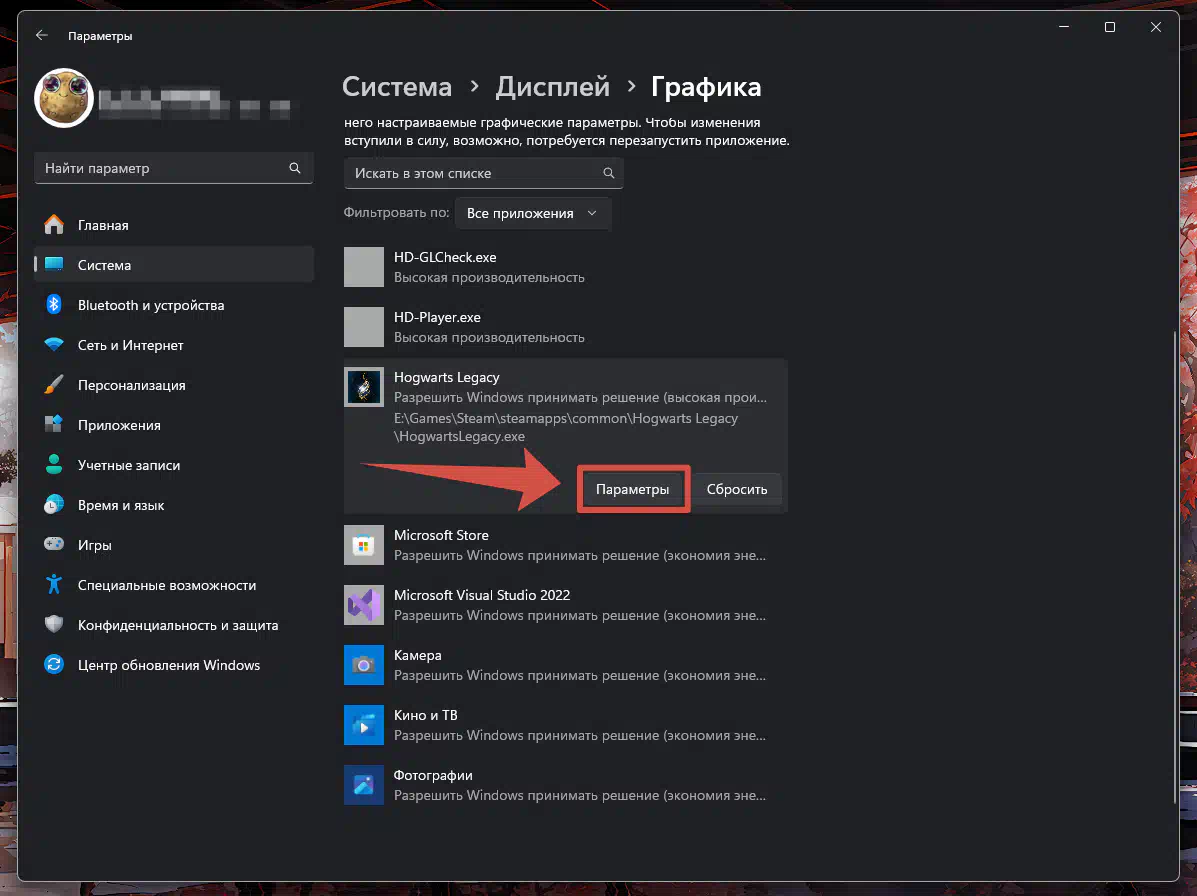Focus the Найти параметр search field

(174, 168)
